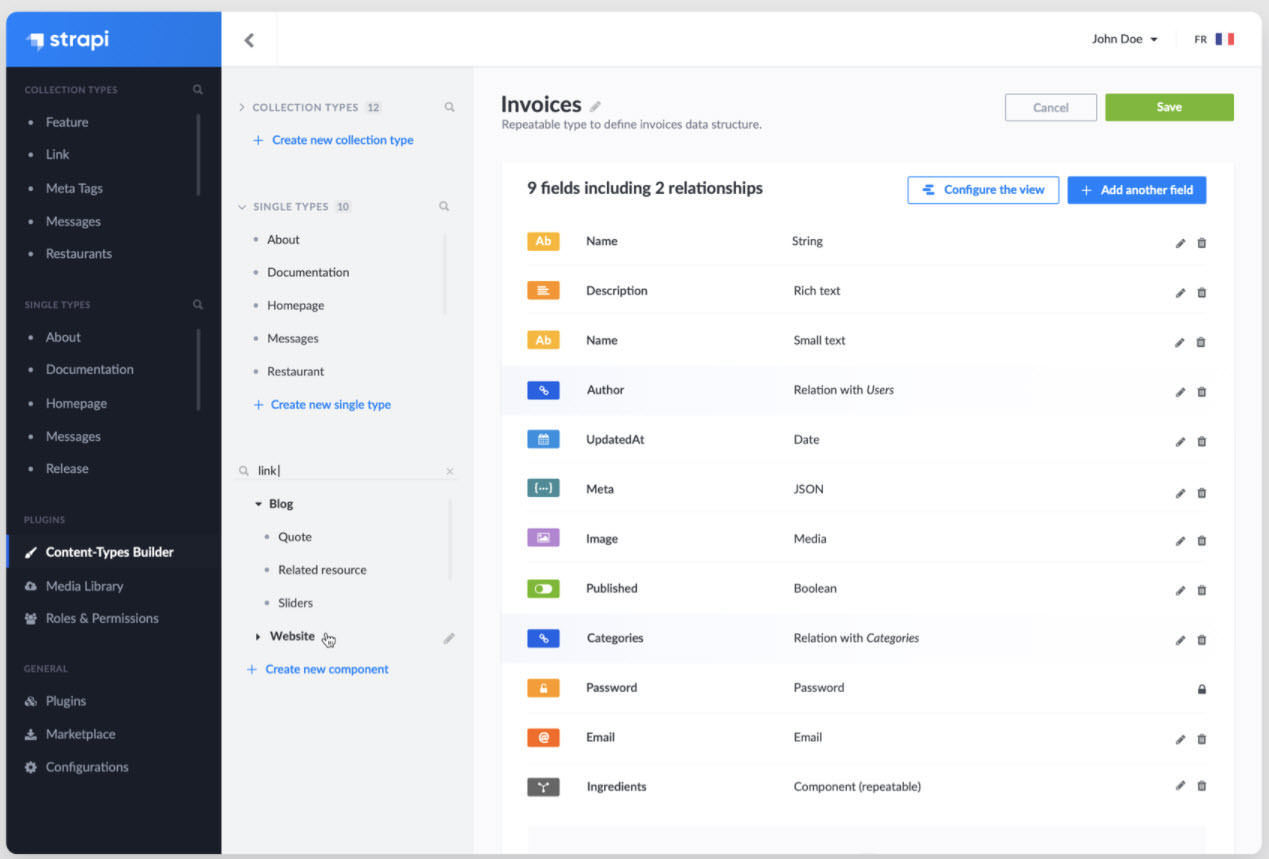Click Configure the view button
The image size is (1269, 859).
pyautogui.click(x=983, y=190)
